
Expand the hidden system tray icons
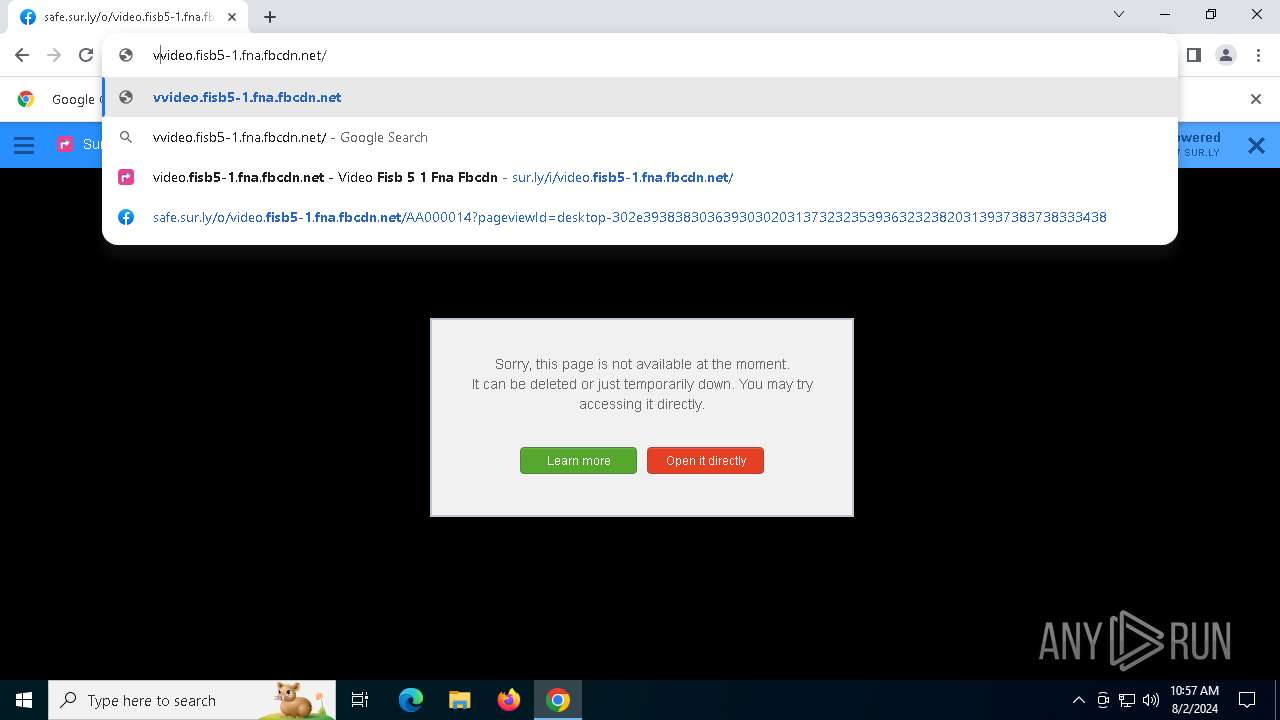(x=1078, y=700)
